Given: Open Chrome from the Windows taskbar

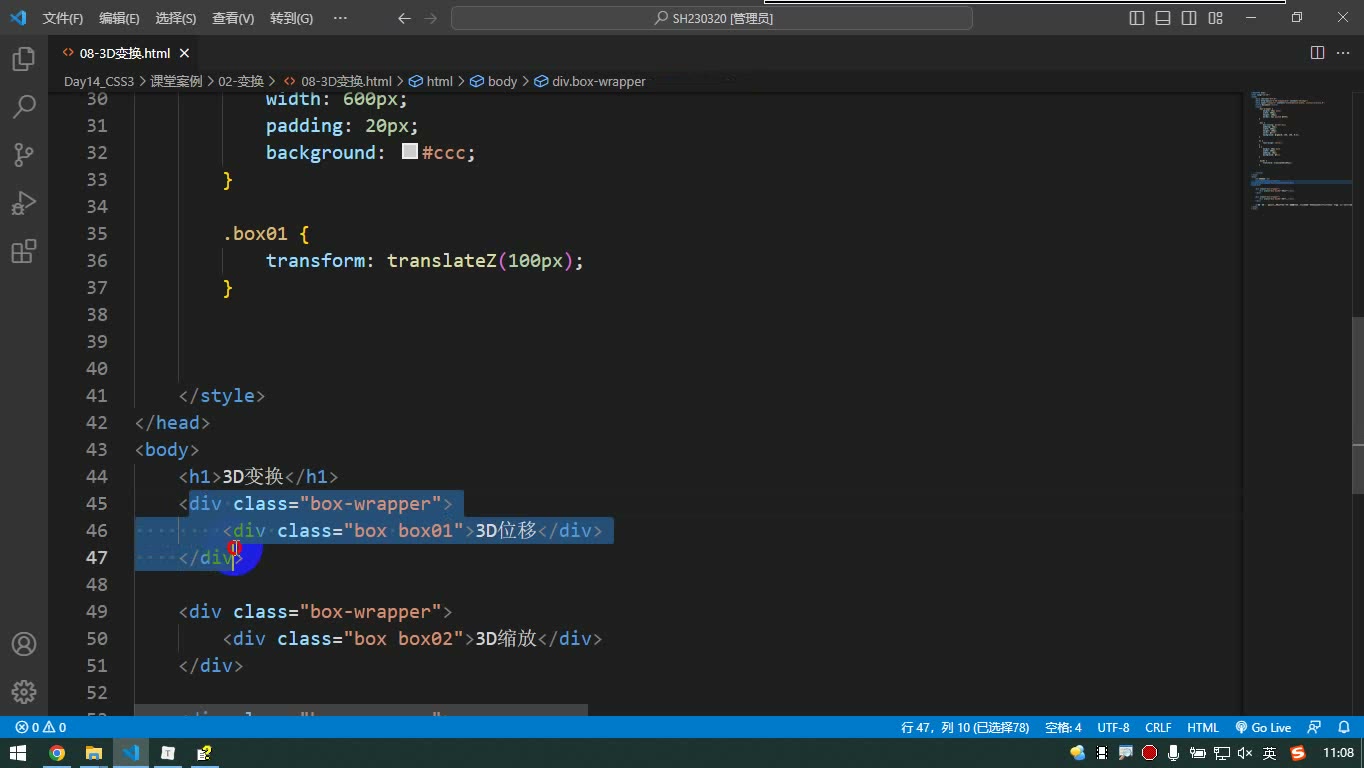Looking at the screenshot, I should [57, 753].
